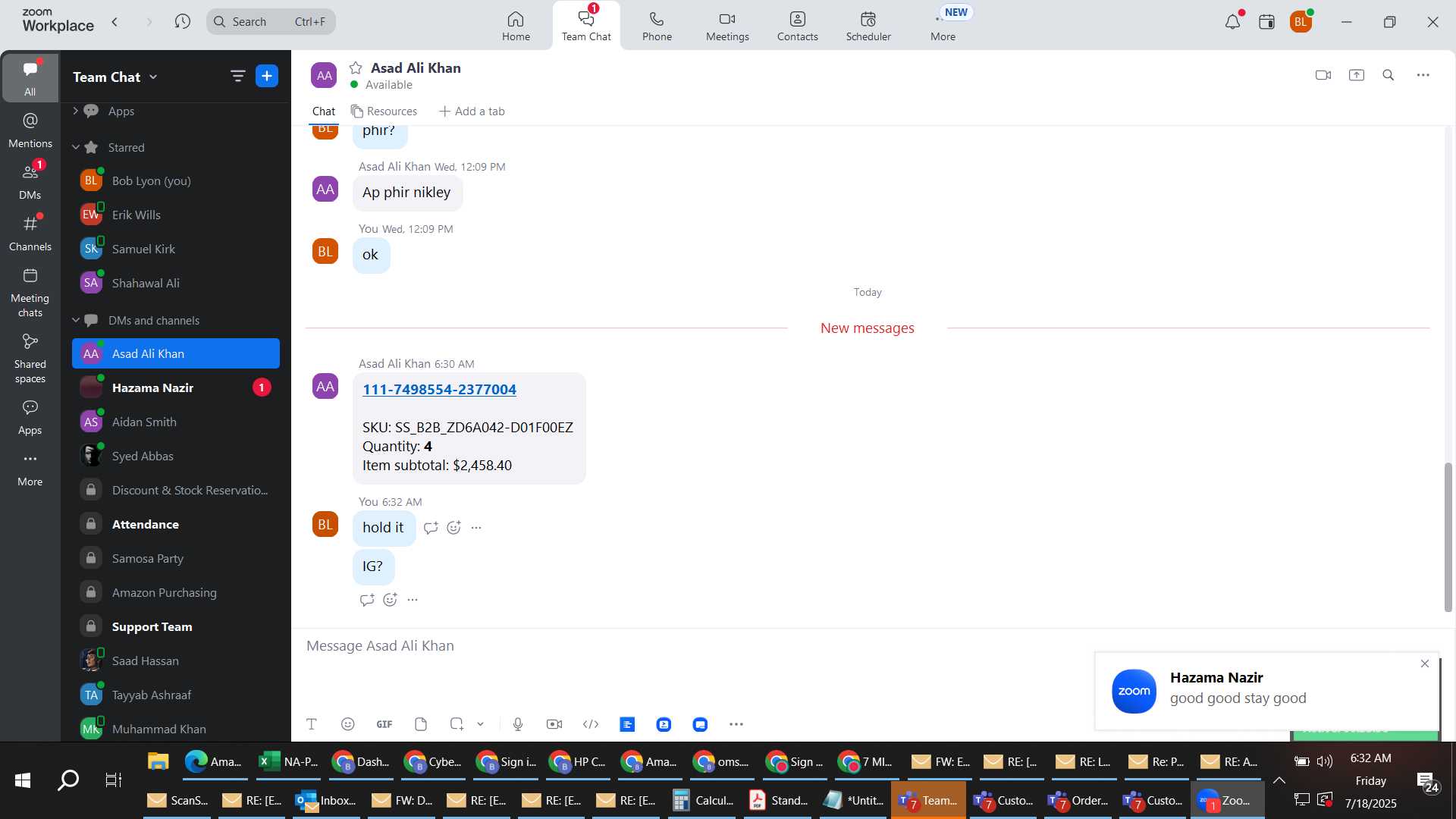1456x819 pixels.
Task: Open the calendar icon in top bar
Action: pos(1266,22)
